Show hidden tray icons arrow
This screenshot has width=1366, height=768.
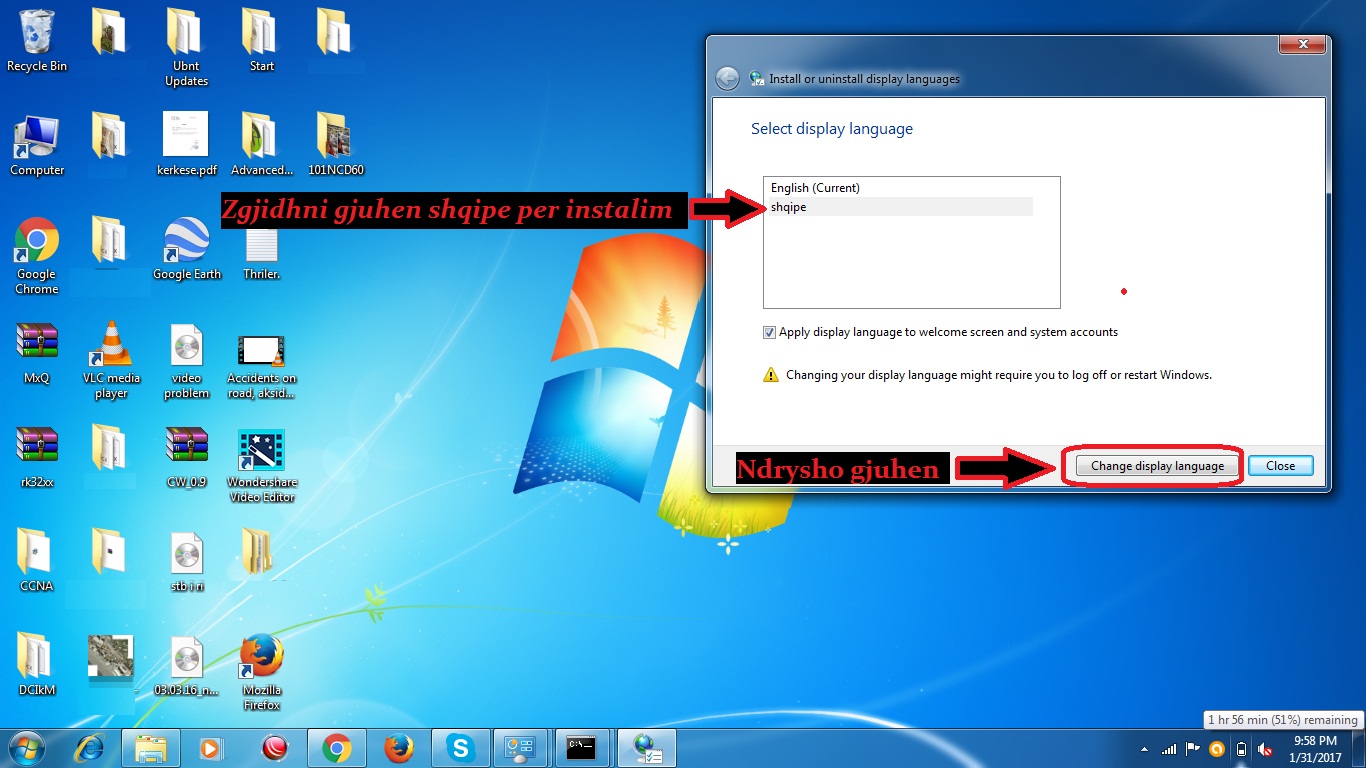(1144, 749)
